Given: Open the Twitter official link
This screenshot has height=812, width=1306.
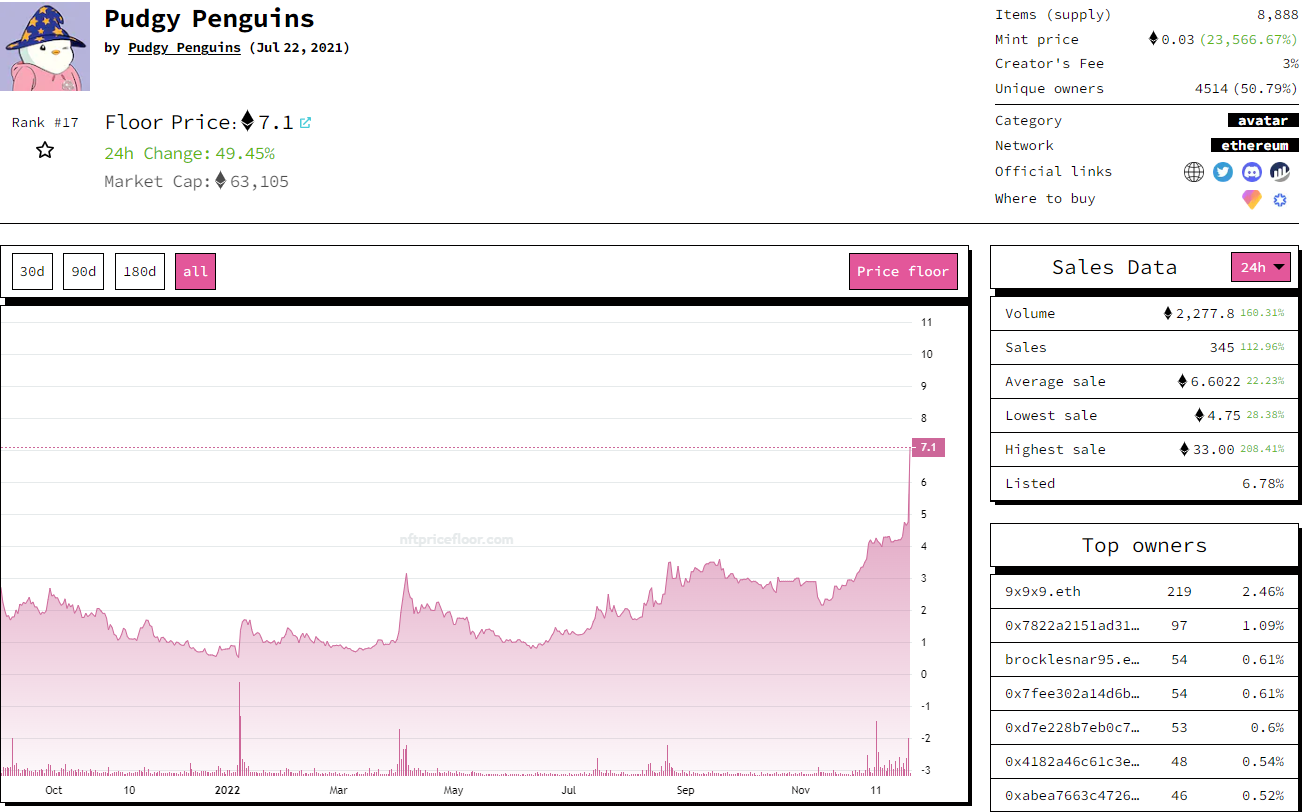Looking at the screenshot, I should pyautogui.click(x=1223, y=172).
